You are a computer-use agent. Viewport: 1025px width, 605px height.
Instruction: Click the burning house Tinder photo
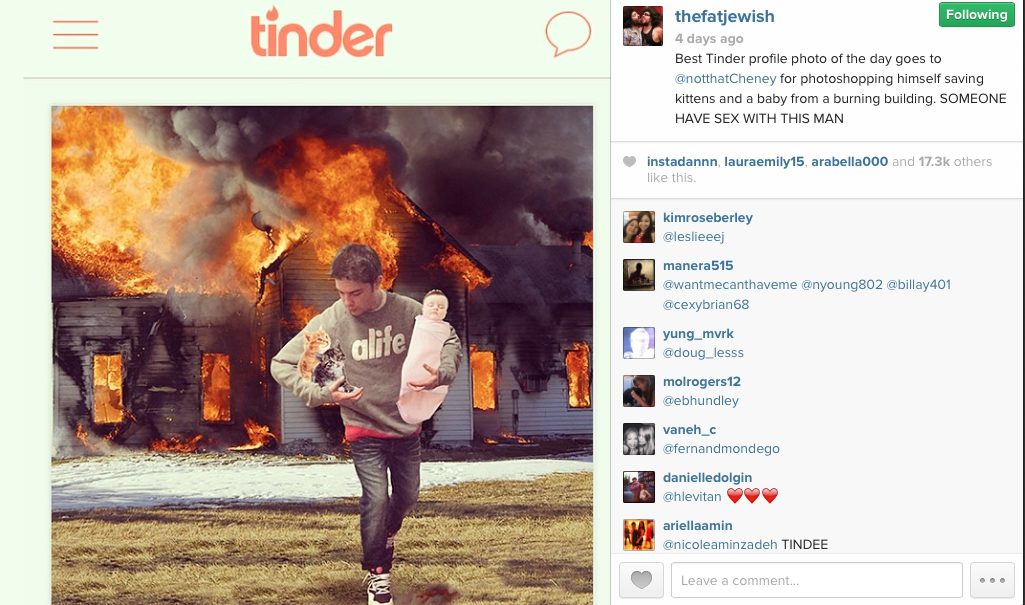[322, 355]
